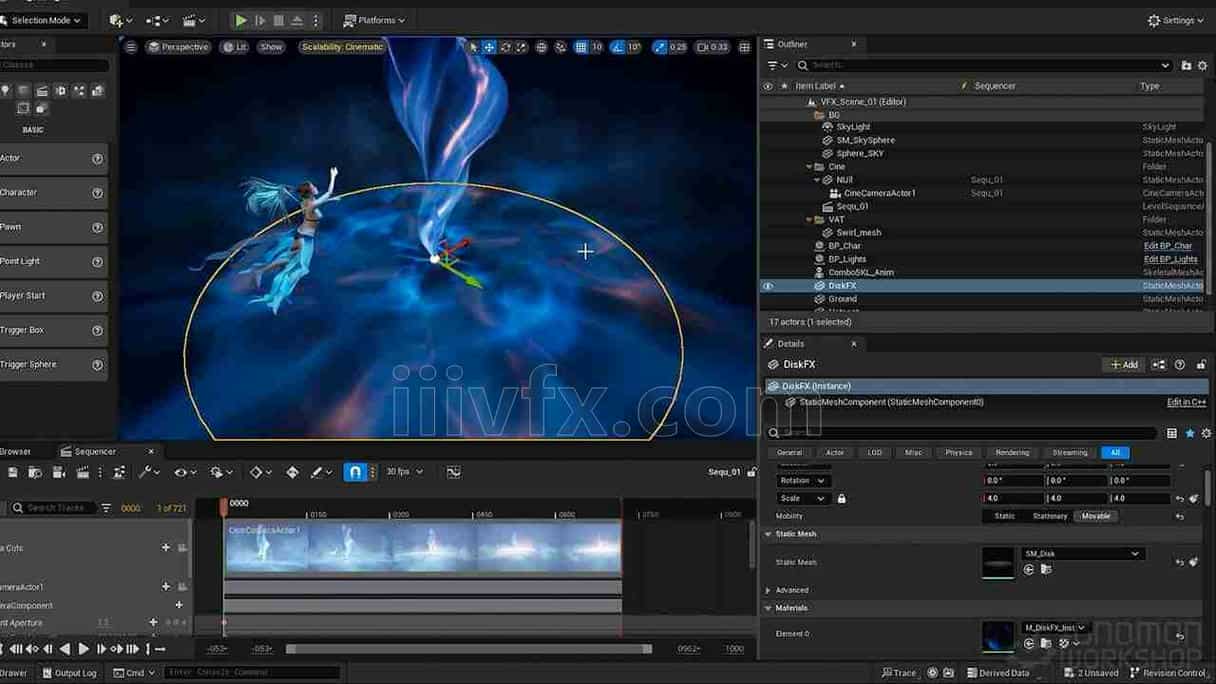
Task: Open the SM_Disk static mesh dropdown
Action: (x=1081, y=553)
